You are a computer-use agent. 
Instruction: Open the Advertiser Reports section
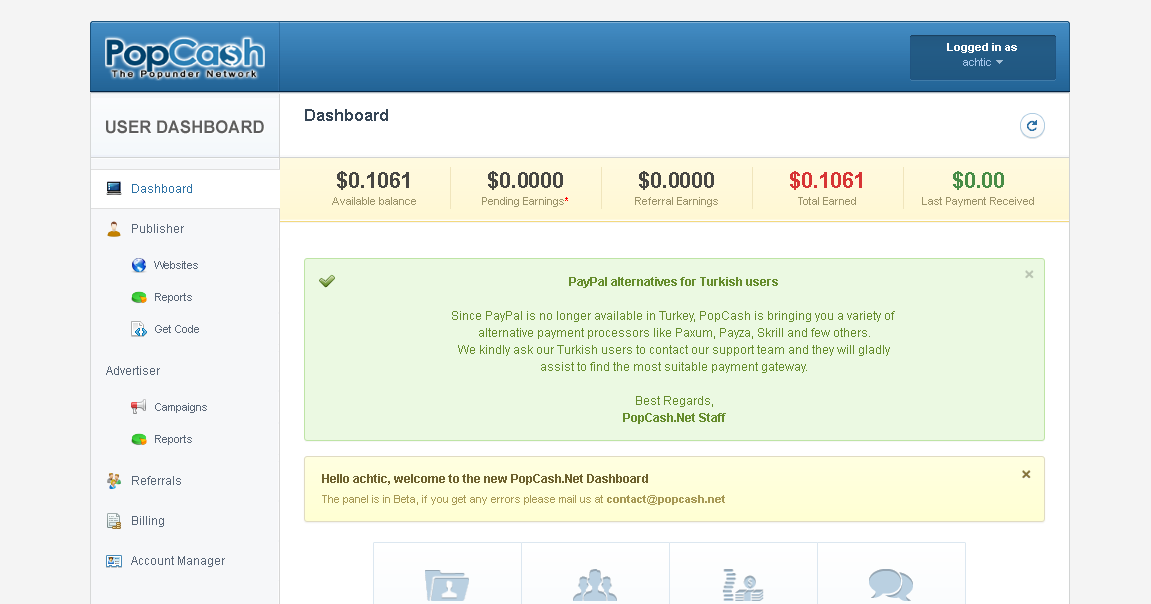click(x=173, y=439)
